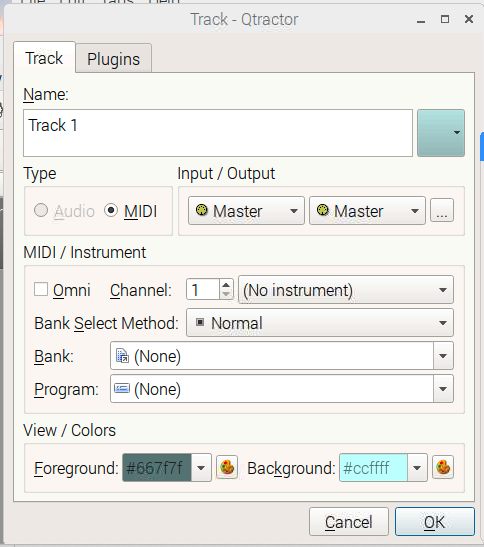Open background color palette picker icon
Screen dimensions: 484x547
443,467
